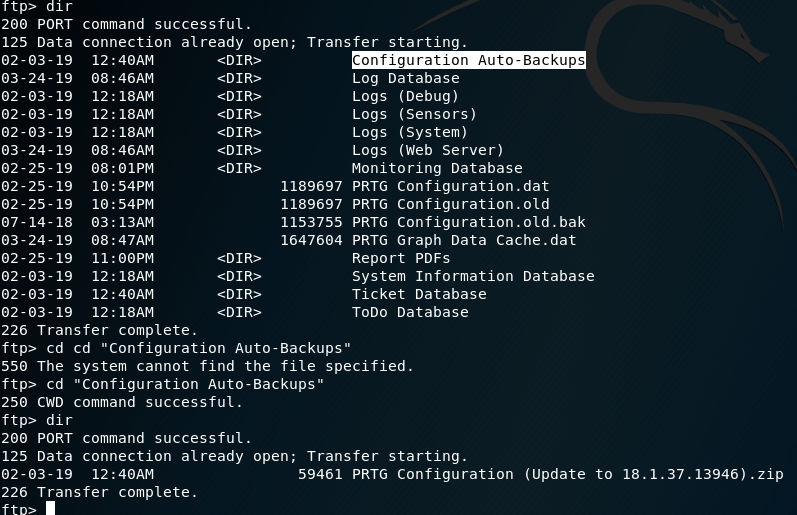Click the ToDo Database directory entry

click(x=410, y=312)
